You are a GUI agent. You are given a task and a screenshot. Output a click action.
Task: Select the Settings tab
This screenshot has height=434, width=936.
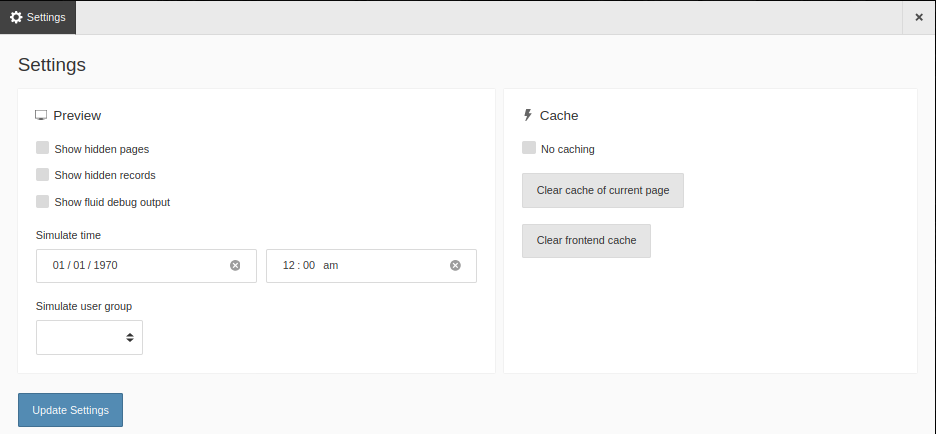38,17
